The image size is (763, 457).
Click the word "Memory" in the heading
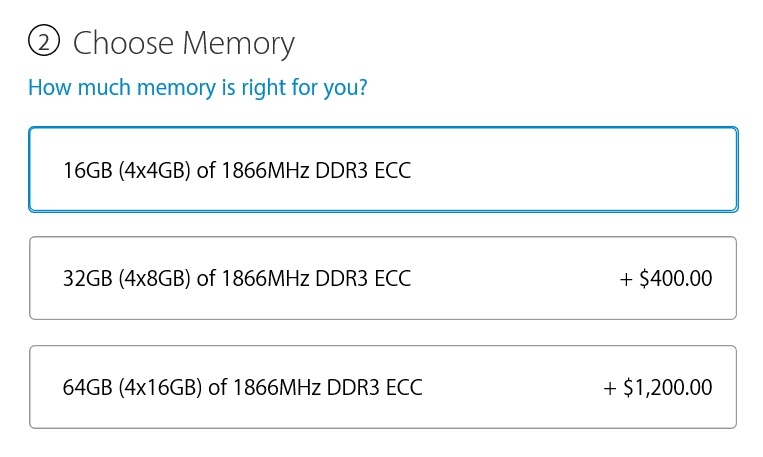(241, 43)
